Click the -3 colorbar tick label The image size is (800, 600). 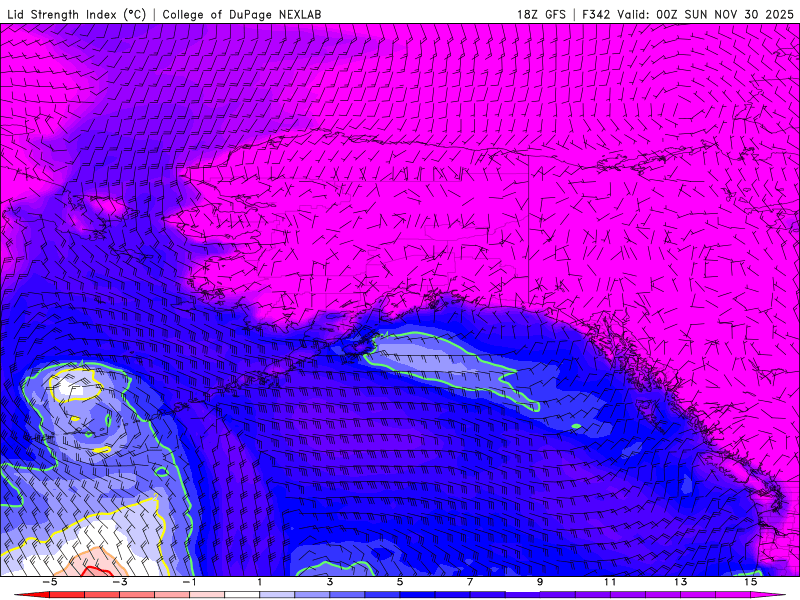coord(119,582)
